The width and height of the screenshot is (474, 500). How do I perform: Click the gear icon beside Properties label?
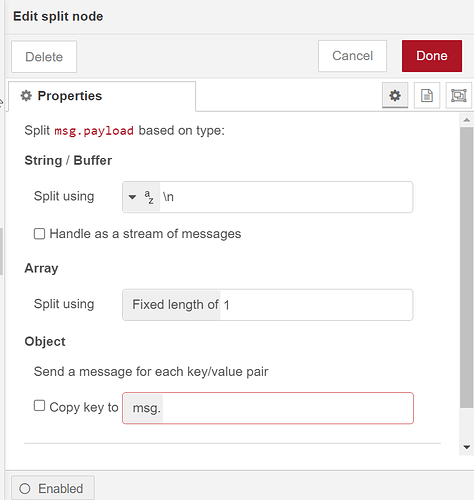(26, 96)
